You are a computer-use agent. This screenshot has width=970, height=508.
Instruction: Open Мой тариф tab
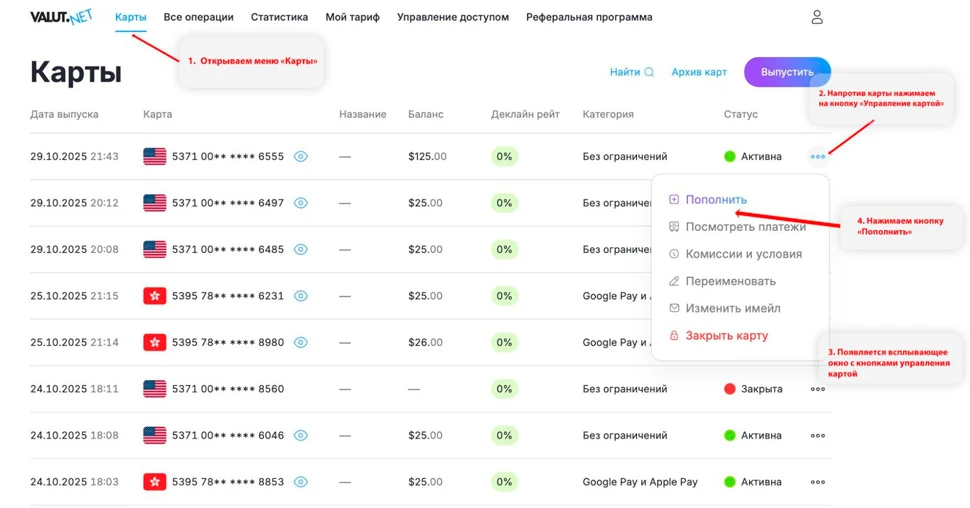pyautogui.click(x=353, y=17)
